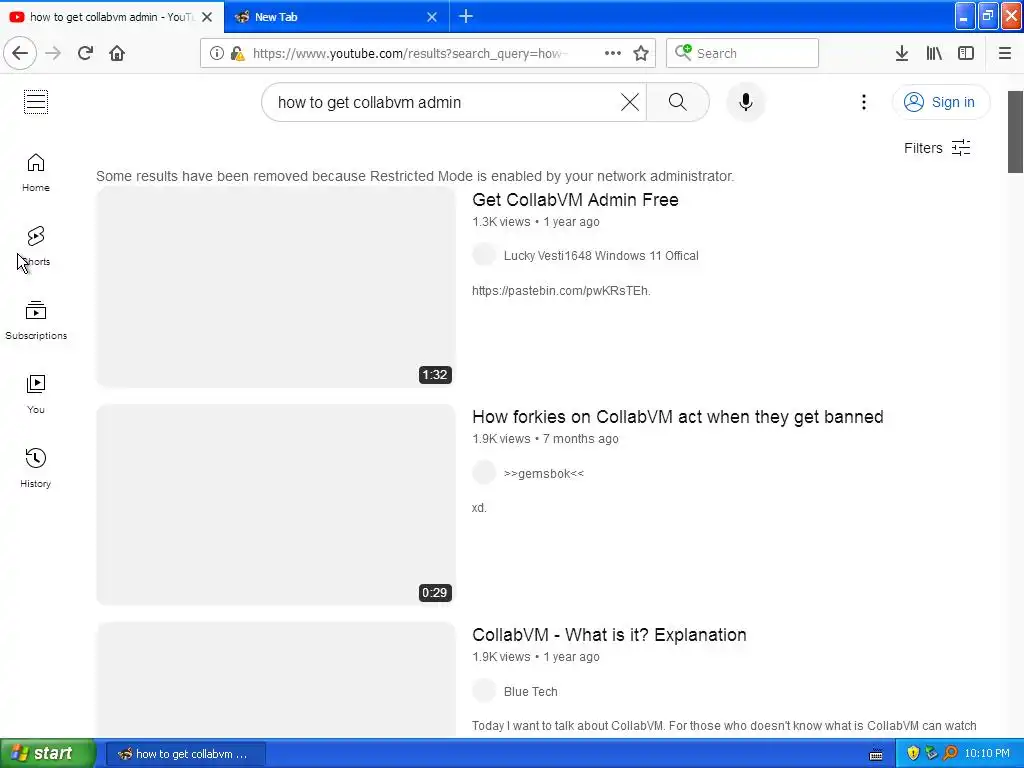
Task: Open the You section in sidebar
Action: [x=36, y=394]
